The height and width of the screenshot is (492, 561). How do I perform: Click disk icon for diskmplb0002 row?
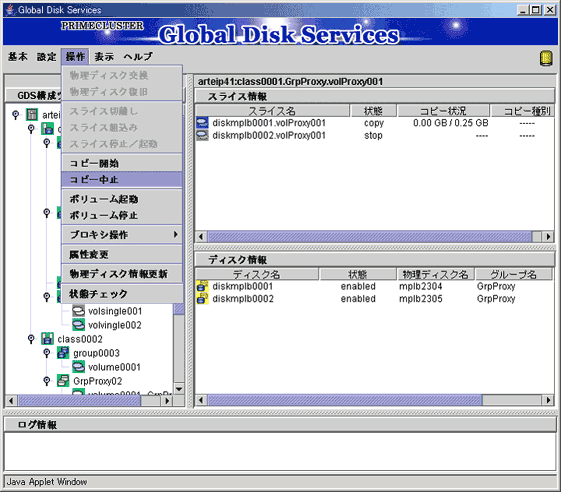(203, 298)
